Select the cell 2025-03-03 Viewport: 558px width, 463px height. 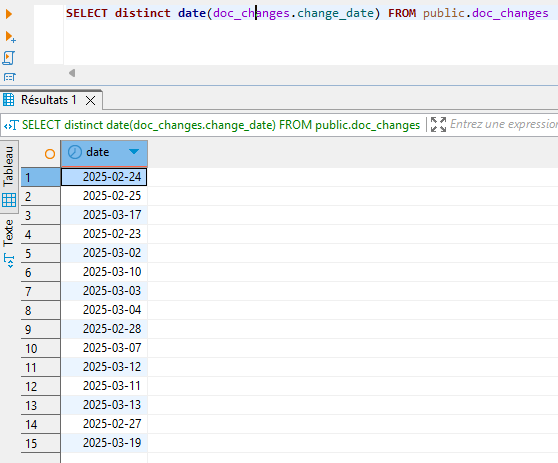tap(104, 291)
